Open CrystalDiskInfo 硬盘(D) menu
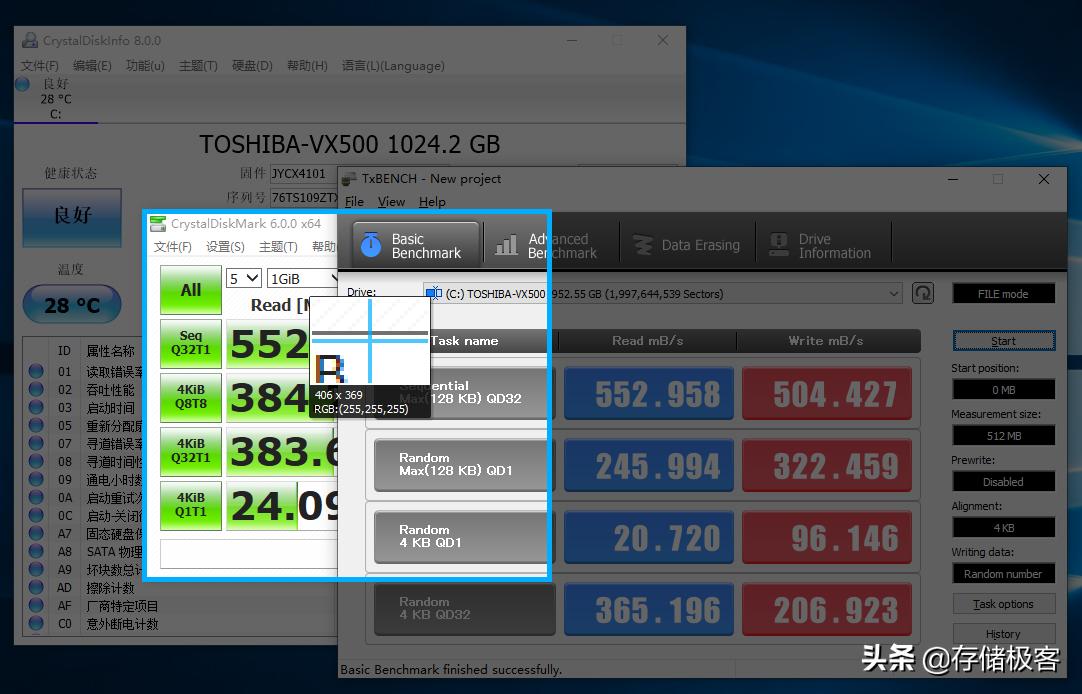The height and width of the screenshot is (694, 1082). click(252, 66)
